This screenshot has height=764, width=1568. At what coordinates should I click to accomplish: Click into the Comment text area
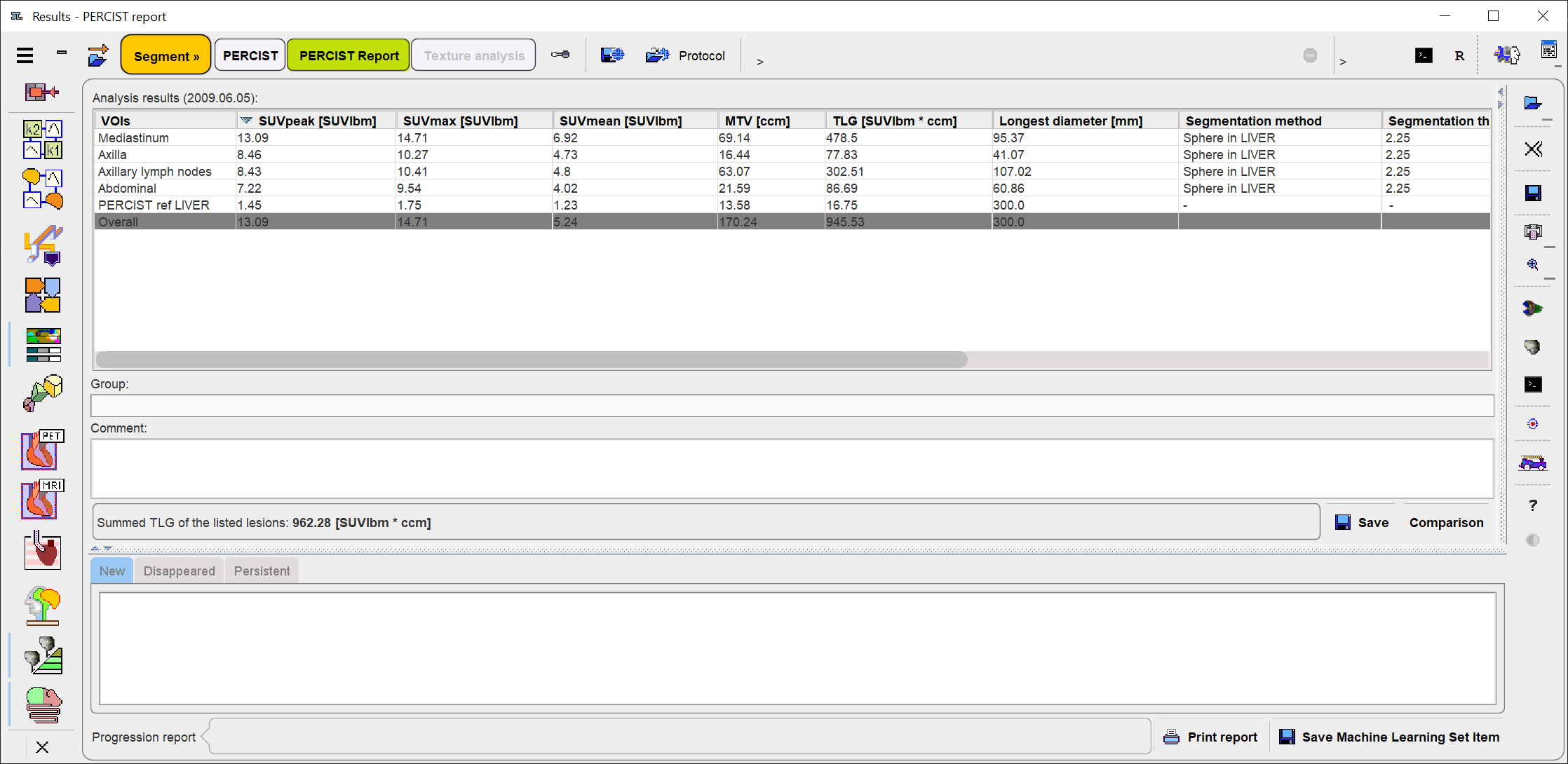tap(792, 468)
